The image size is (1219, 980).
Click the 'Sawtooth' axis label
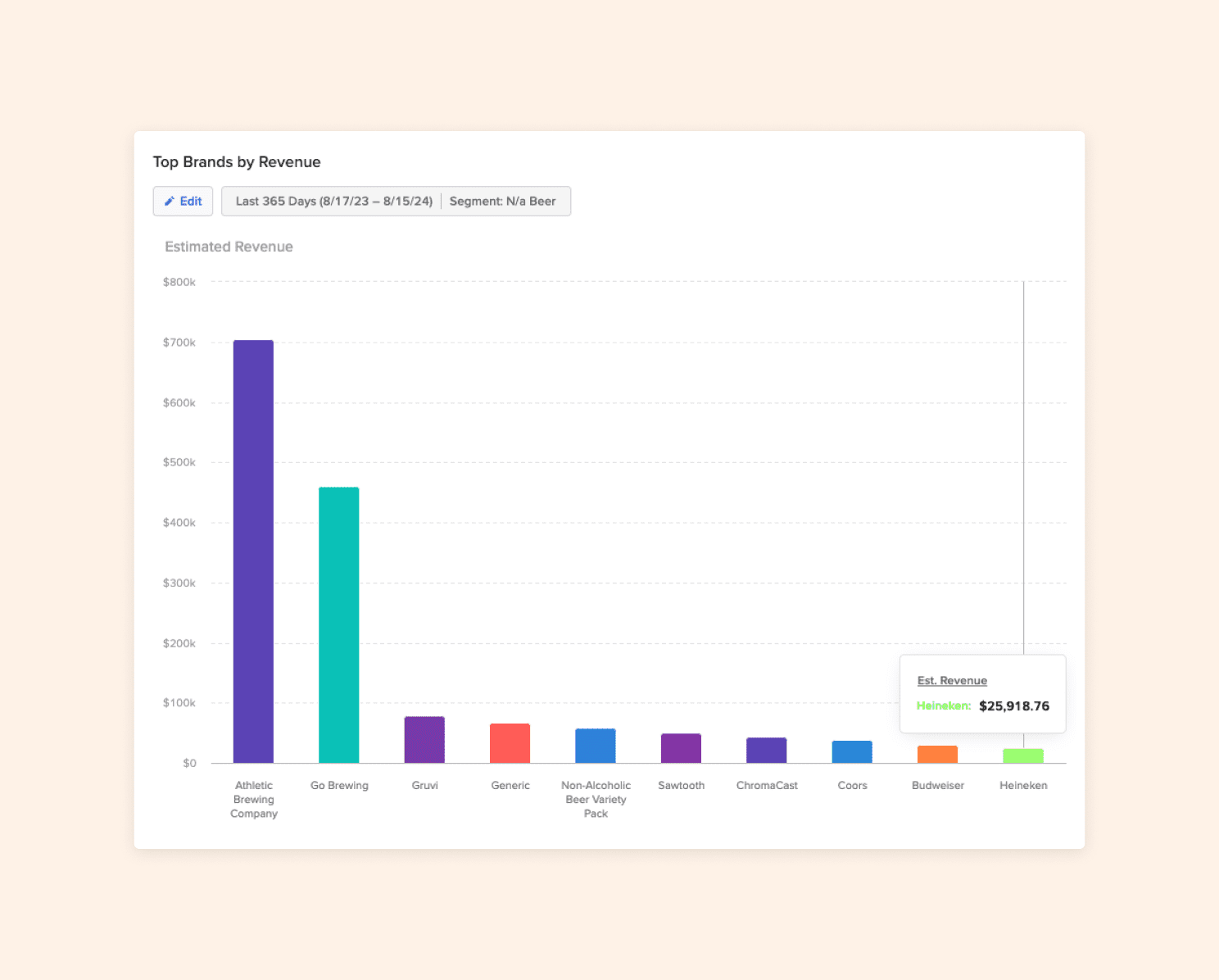click(682, 786)
